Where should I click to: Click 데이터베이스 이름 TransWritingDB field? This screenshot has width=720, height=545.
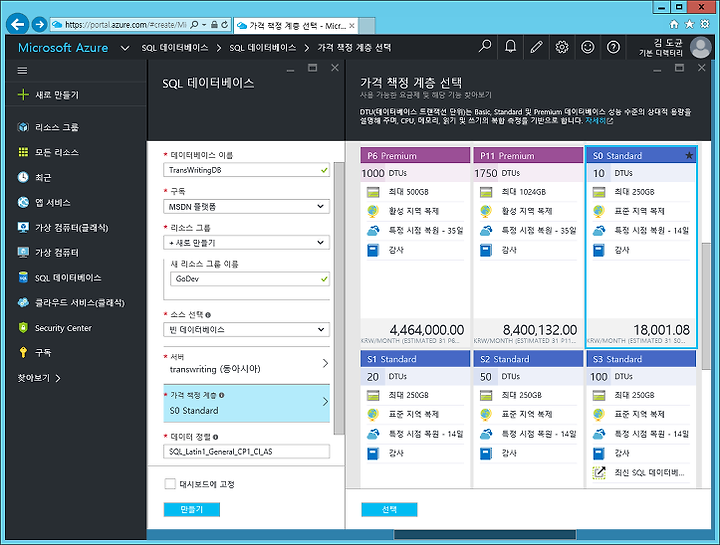[x=246, y=170]
